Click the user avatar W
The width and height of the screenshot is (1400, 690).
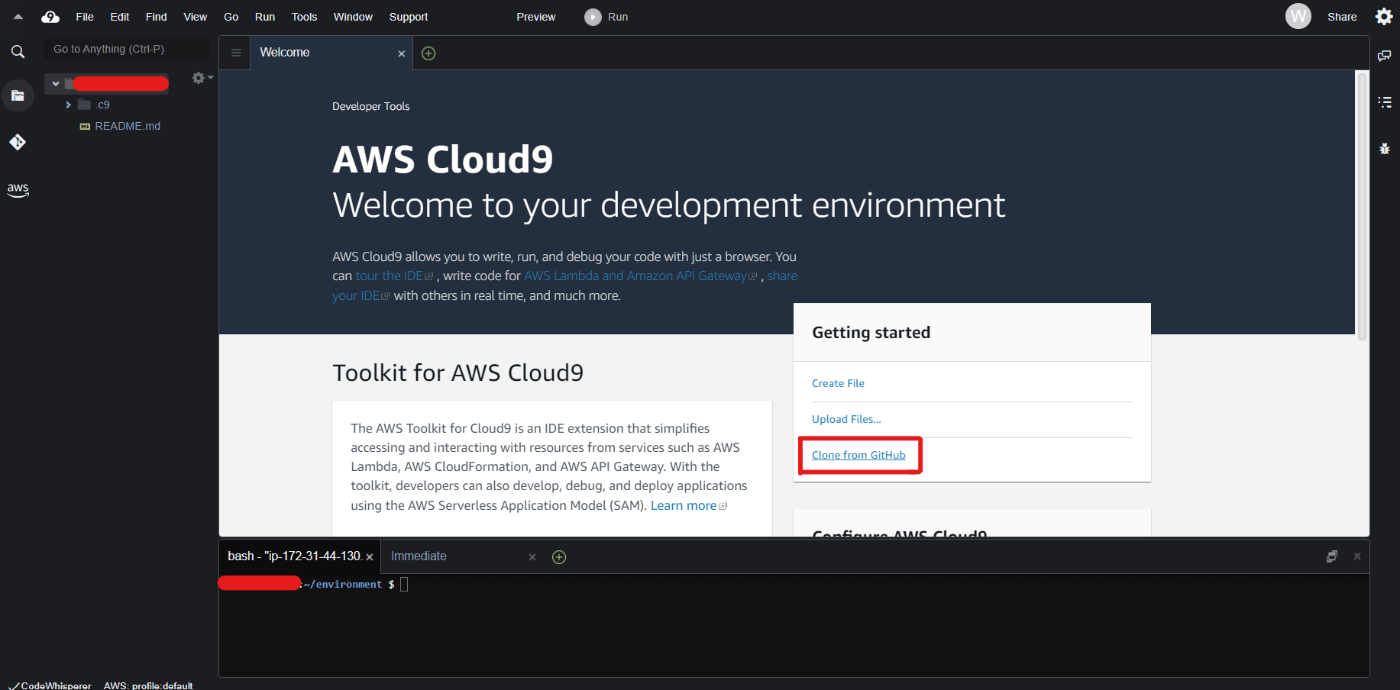coord(1298,16)
